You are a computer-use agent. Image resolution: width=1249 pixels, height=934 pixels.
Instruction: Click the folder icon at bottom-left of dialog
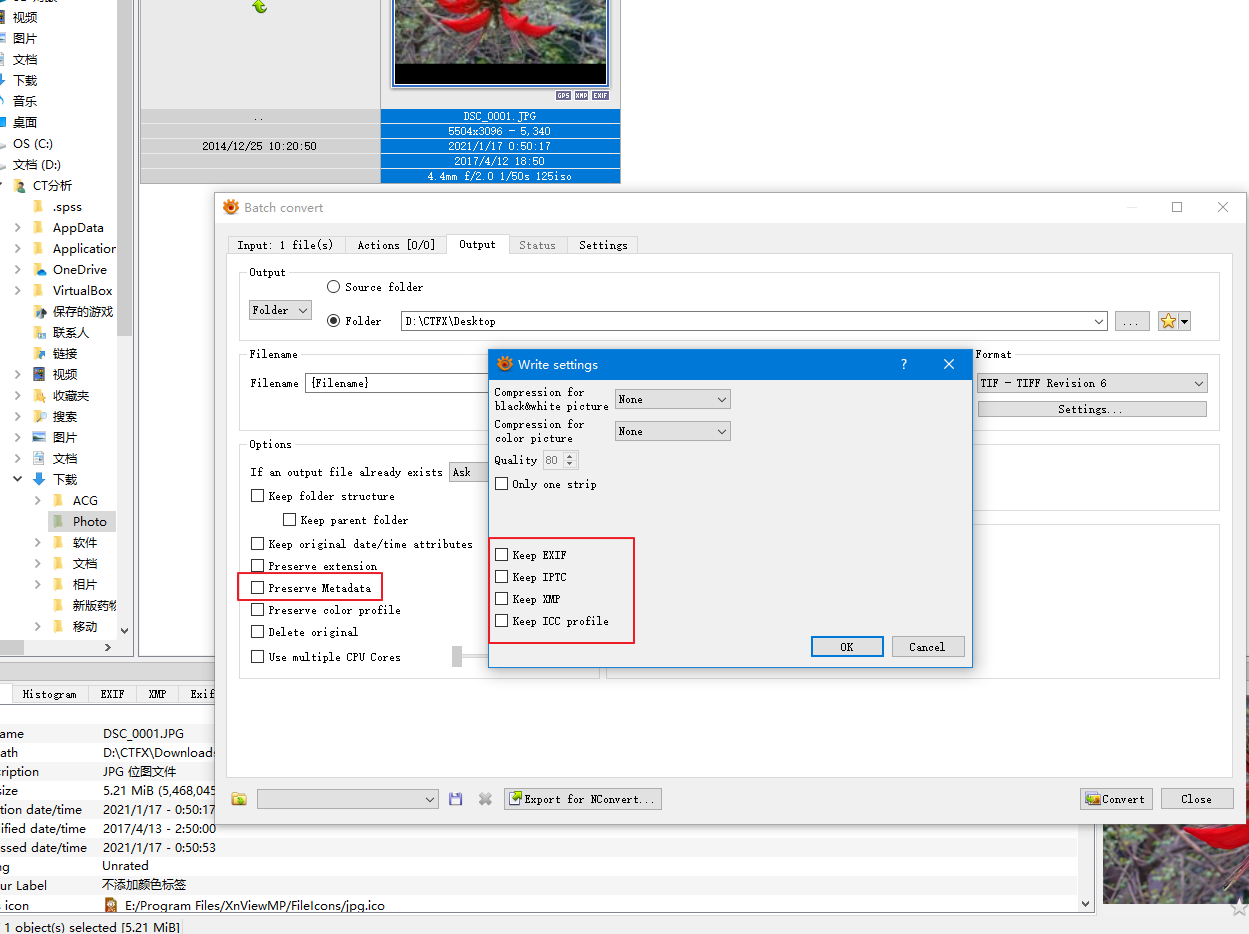click(239, 799)
